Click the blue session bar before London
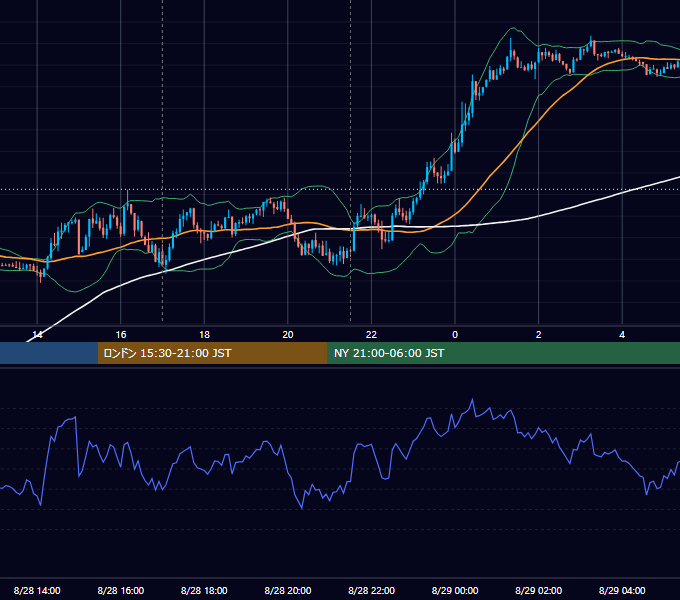 [49, 353]
